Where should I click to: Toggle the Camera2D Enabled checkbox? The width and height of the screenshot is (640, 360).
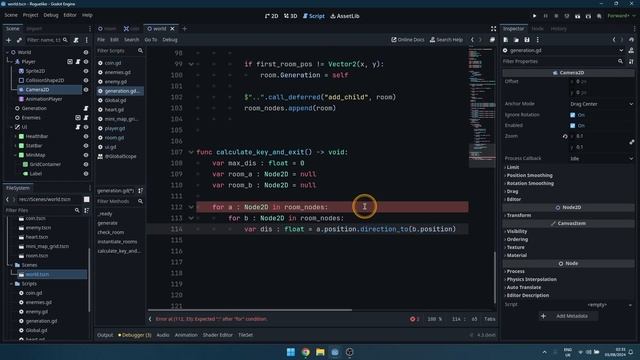tap(573, 126)
